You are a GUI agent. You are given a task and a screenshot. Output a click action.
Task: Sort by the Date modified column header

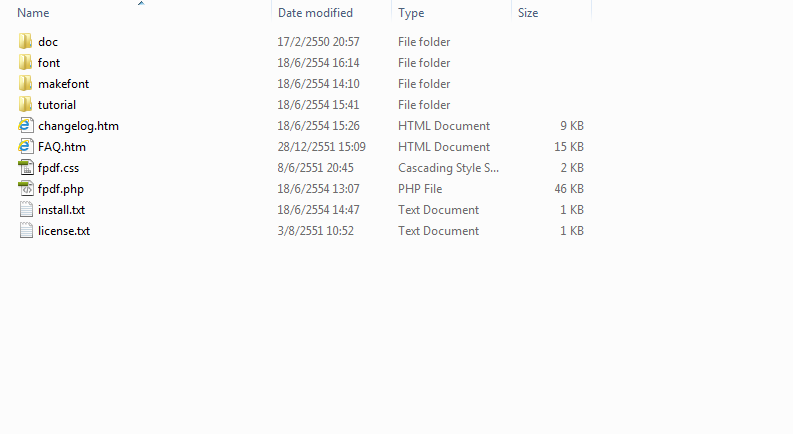tap(315, 13)
